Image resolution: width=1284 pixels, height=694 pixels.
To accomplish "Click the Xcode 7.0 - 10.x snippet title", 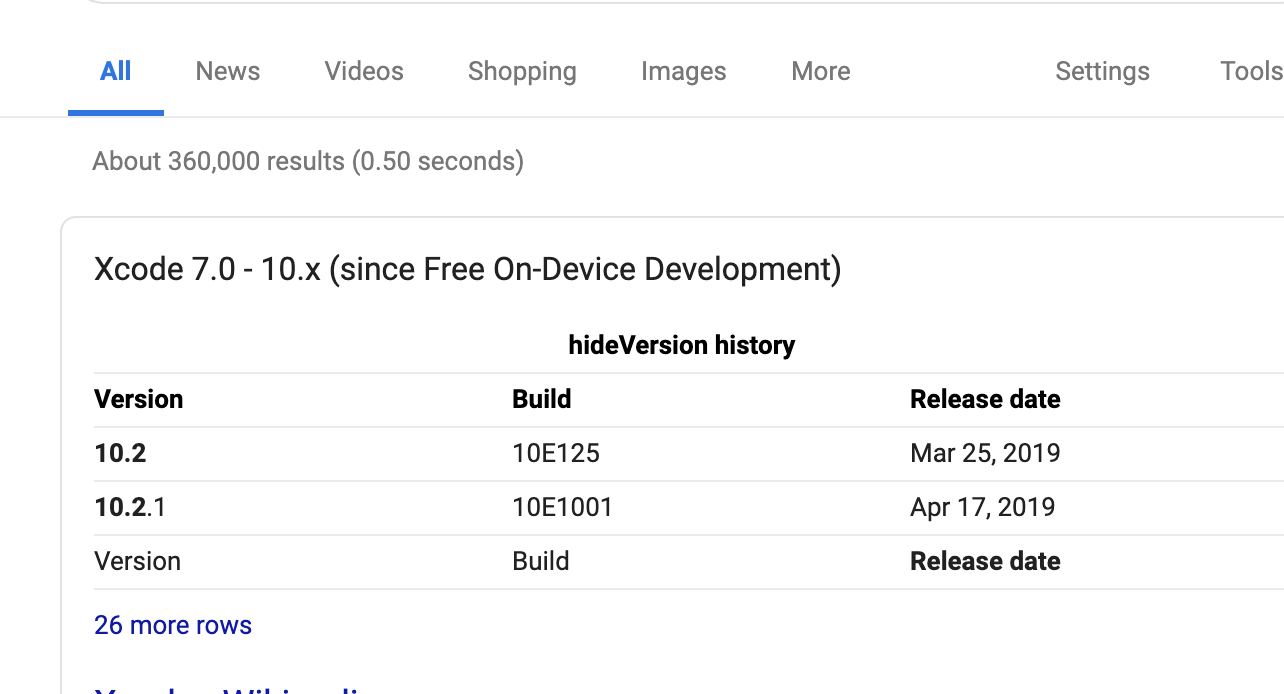I will 467,268.
